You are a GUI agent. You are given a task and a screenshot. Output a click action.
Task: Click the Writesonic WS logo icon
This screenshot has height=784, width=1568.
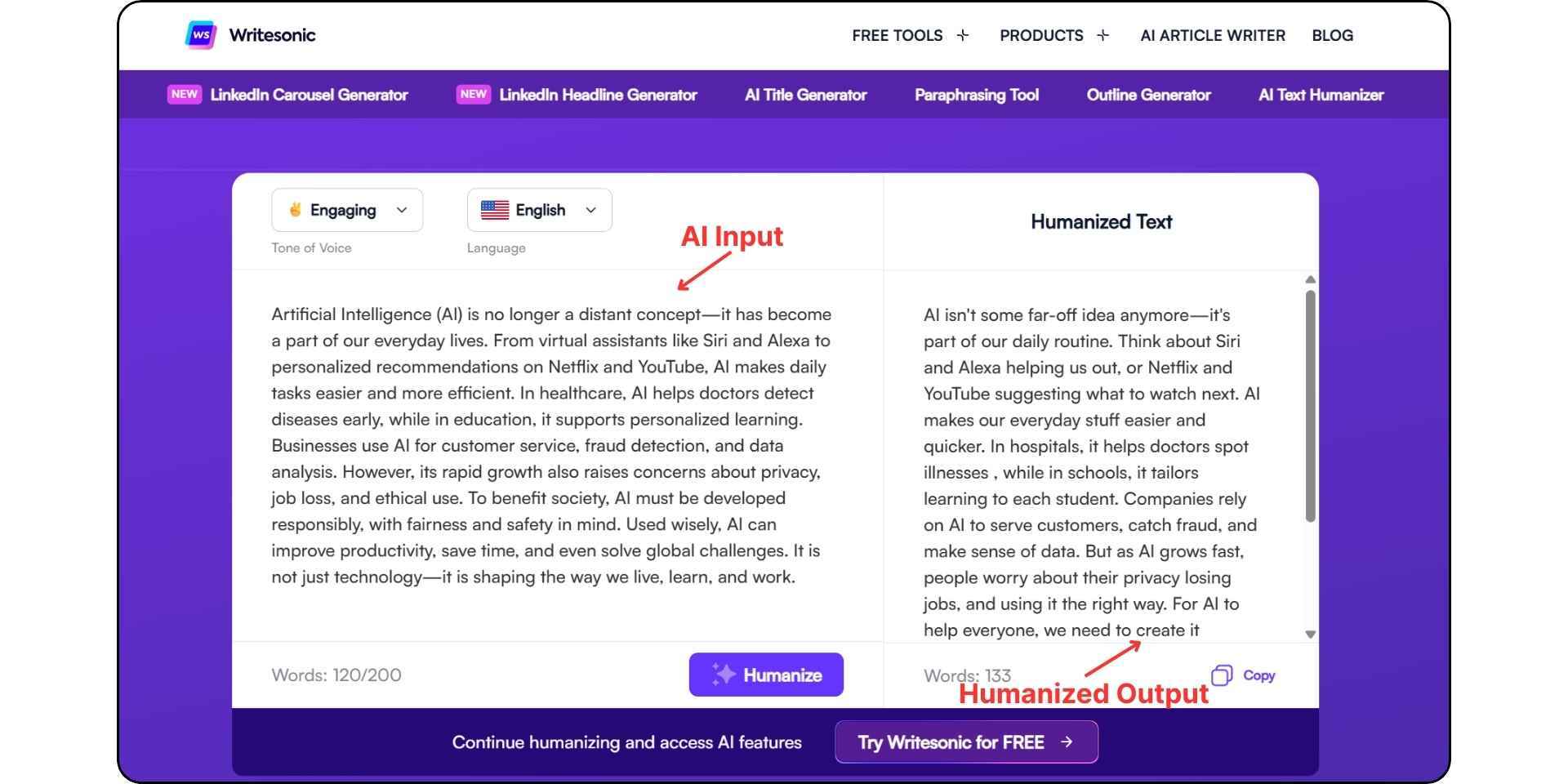[x=201, y=35]
